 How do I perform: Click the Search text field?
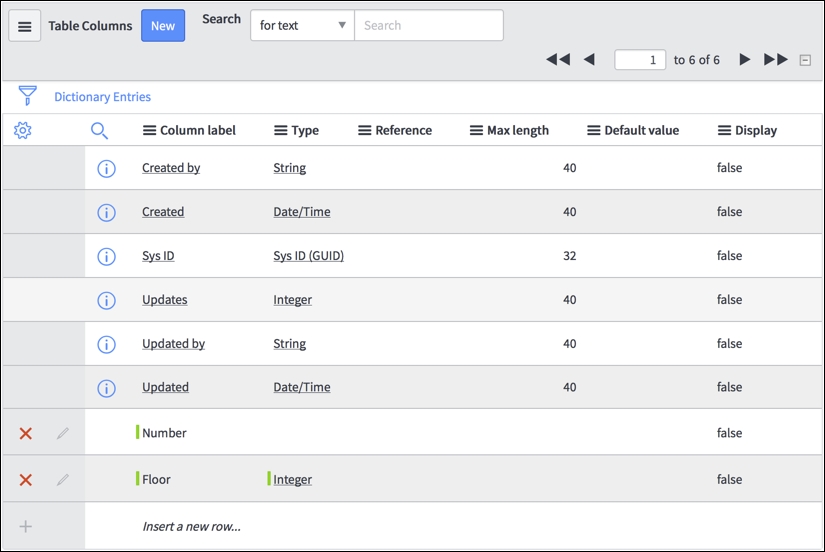click(x=429, y=25)
